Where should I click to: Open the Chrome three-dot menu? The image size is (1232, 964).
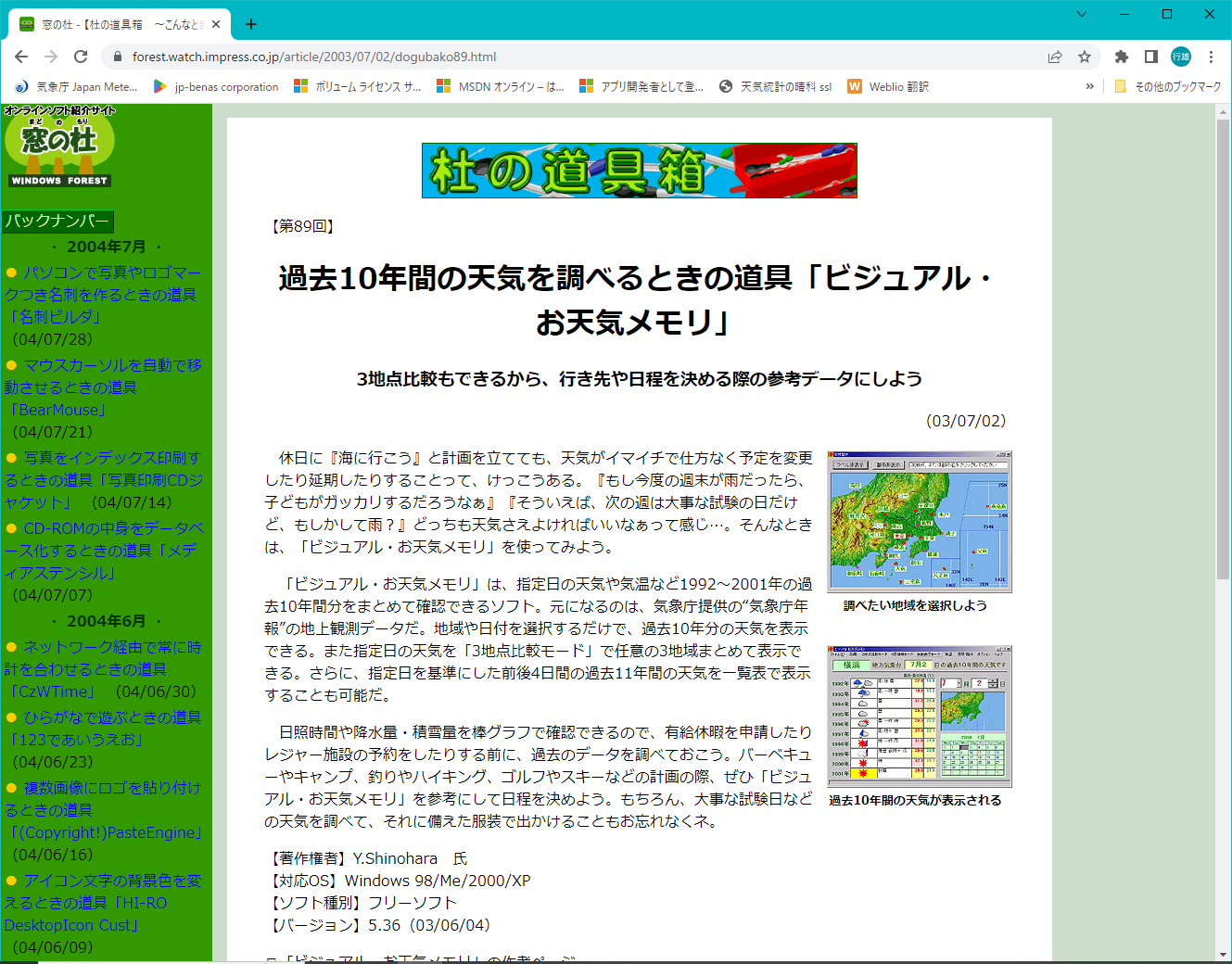[1211, 57]
